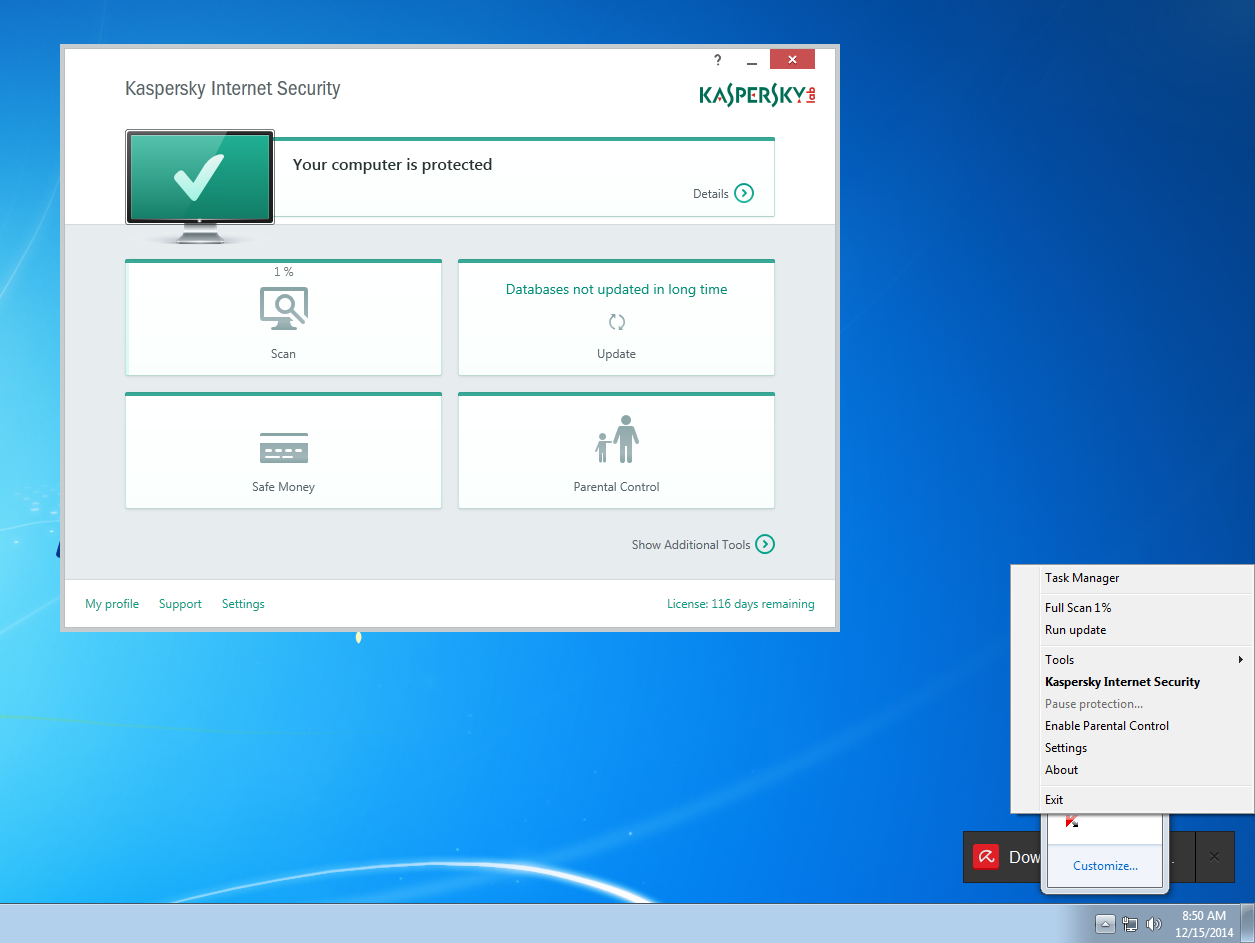Click the Safe Money tile label
1255x943 pixels.
pyautogui.click(x=283, y=487)
